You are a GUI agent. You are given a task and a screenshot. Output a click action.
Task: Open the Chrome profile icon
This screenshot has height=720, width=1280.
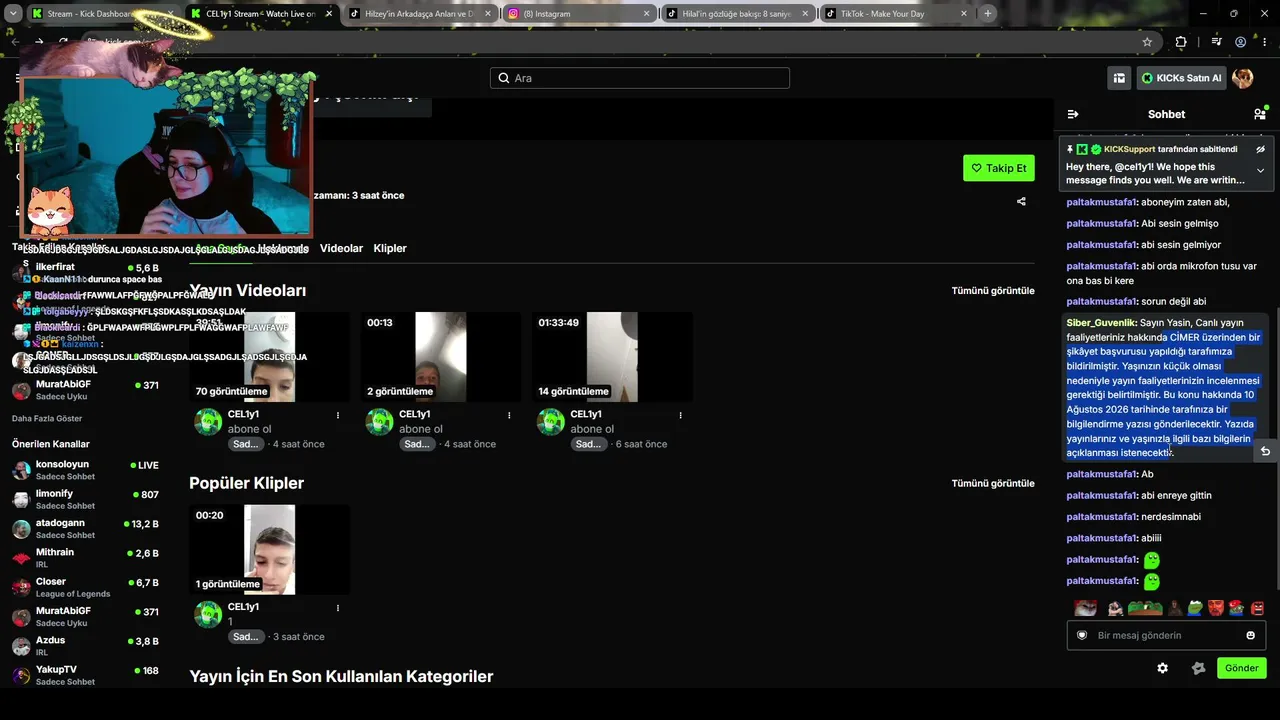pyautogui.click(x=1241, y=42)
